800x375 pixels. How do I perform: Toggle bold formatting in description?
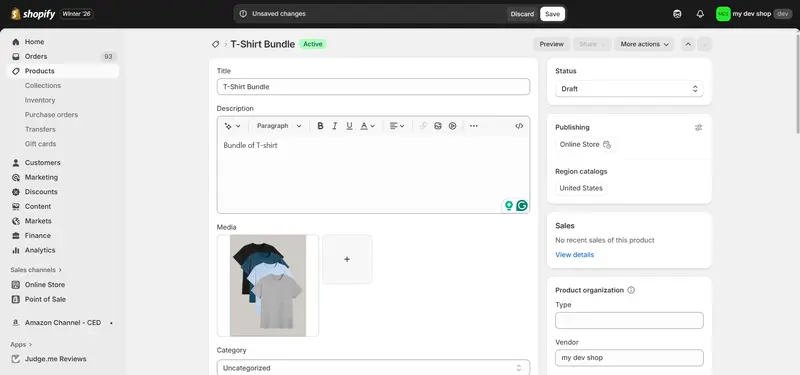(x=320, y=126)
